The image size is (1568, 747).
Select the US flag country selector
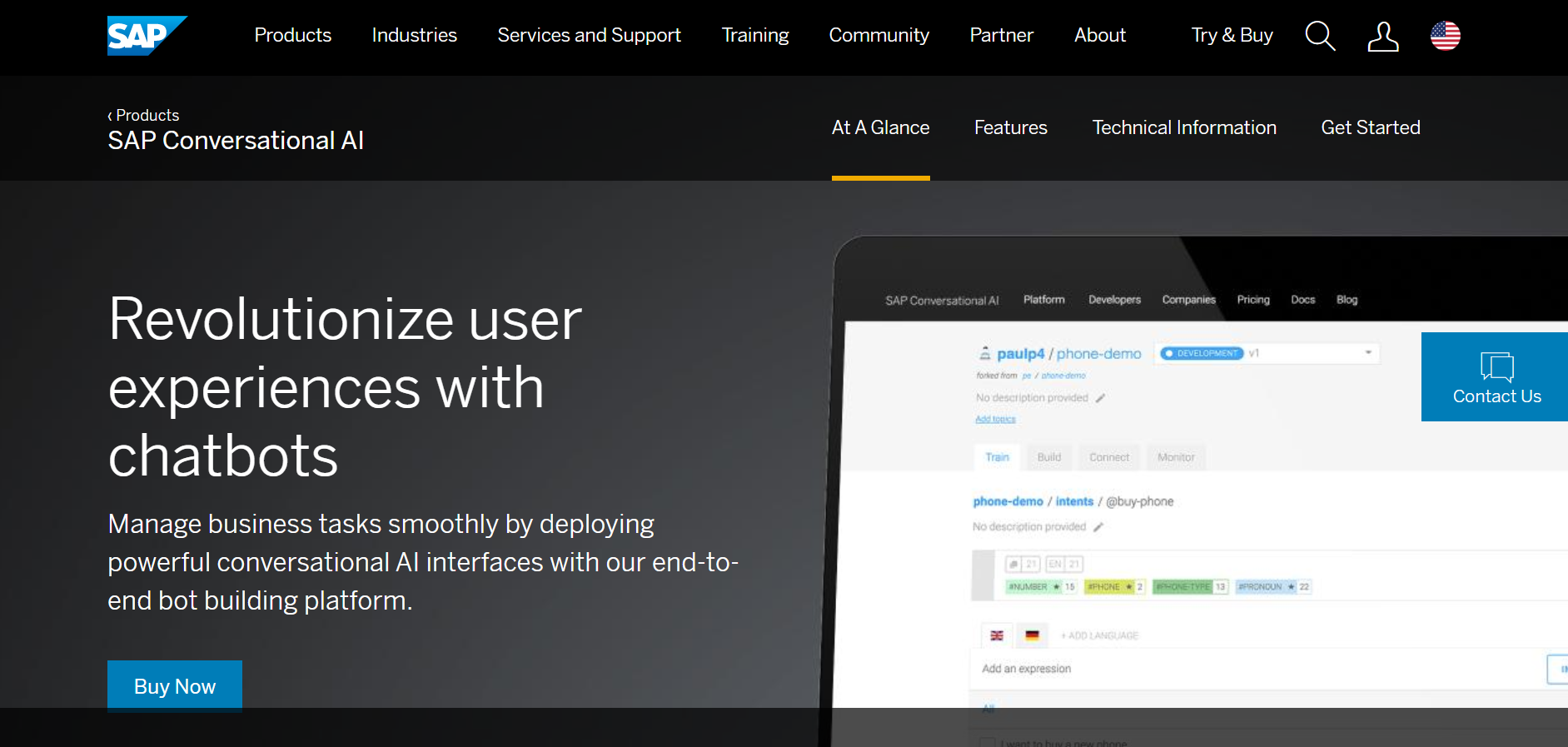(1446, 36)
